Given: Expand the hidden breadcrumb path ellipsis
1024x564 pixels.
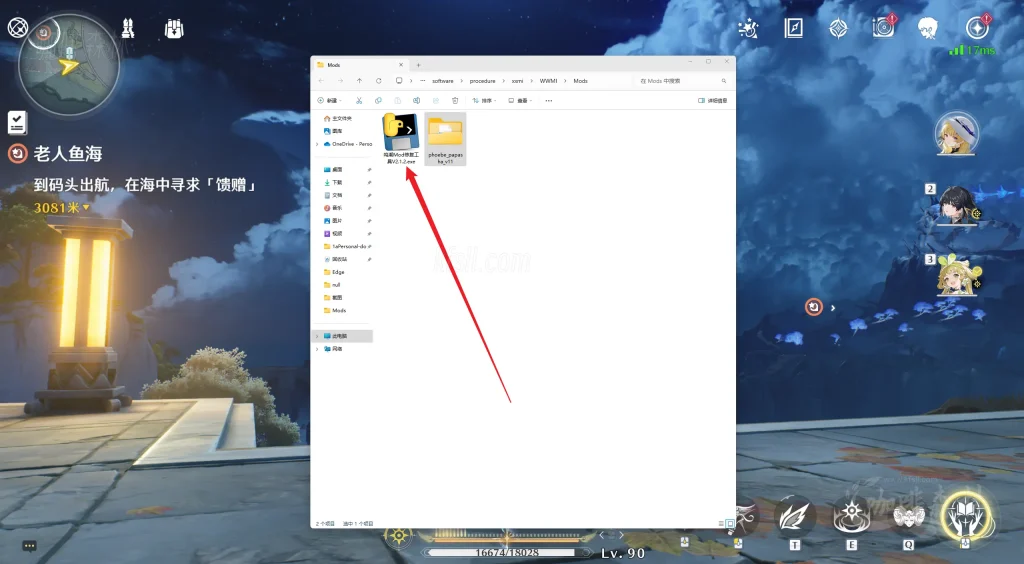Looking at the screenshot, I should pos(423,81).
